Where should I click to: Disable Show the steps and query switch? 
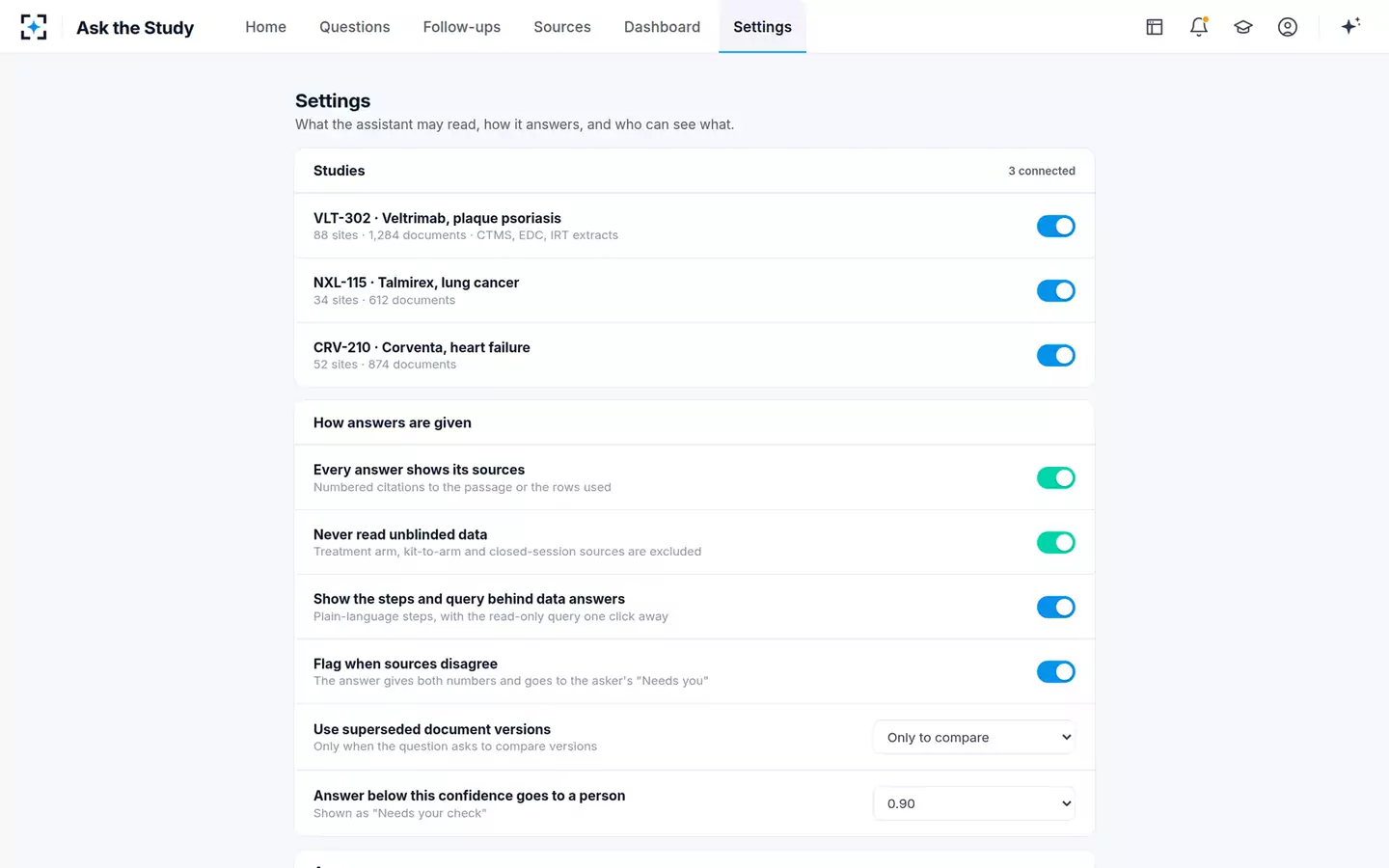point(1056,607)
